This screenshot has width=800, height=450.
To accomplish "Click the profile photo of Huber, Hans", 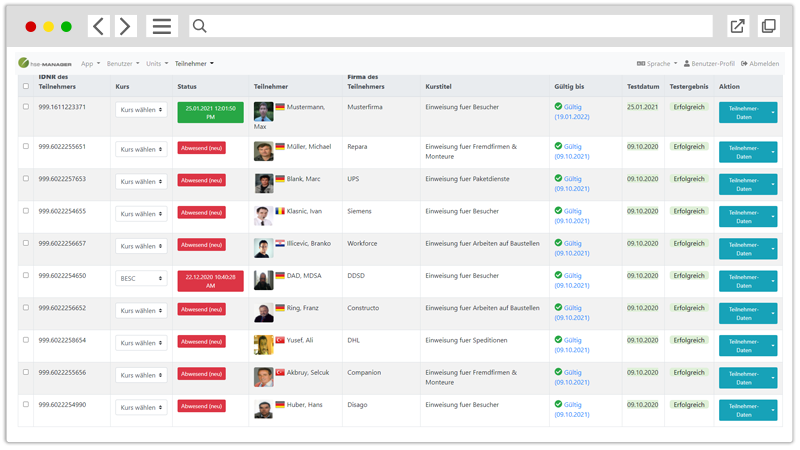I will [263, 409].
